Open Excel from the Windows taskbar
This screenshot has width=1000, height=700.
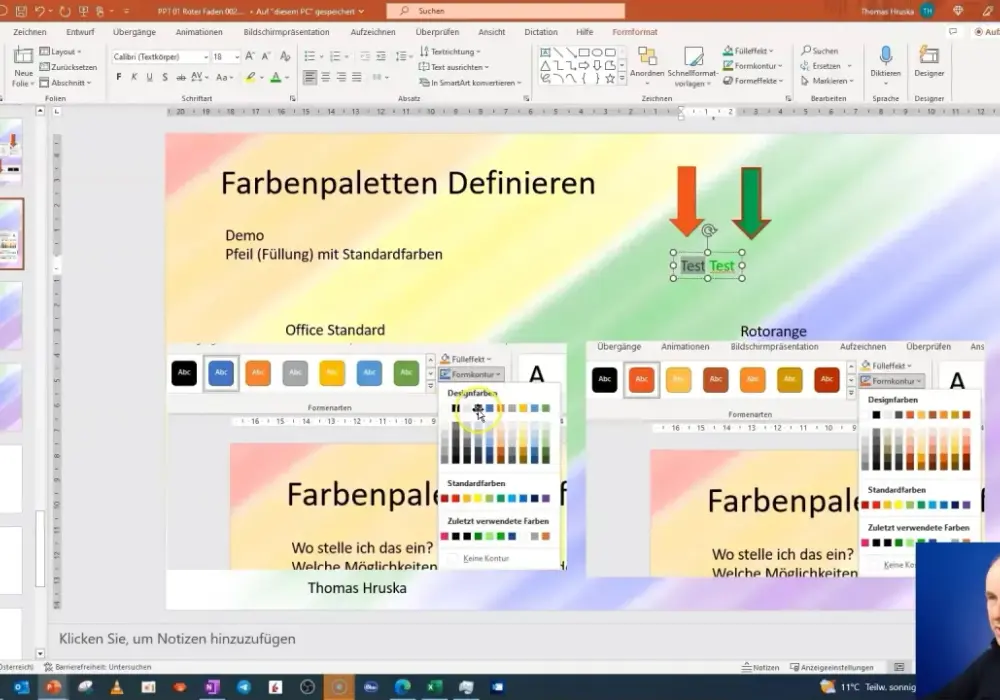(x=434, y=687)
